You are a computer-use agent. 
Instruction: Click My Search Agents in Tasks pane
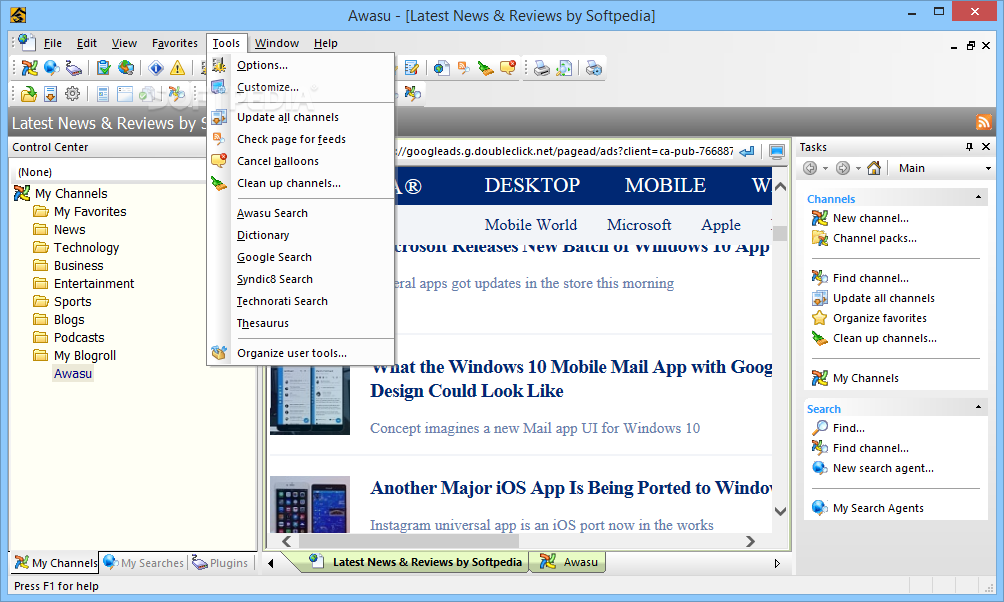(878, 508)
